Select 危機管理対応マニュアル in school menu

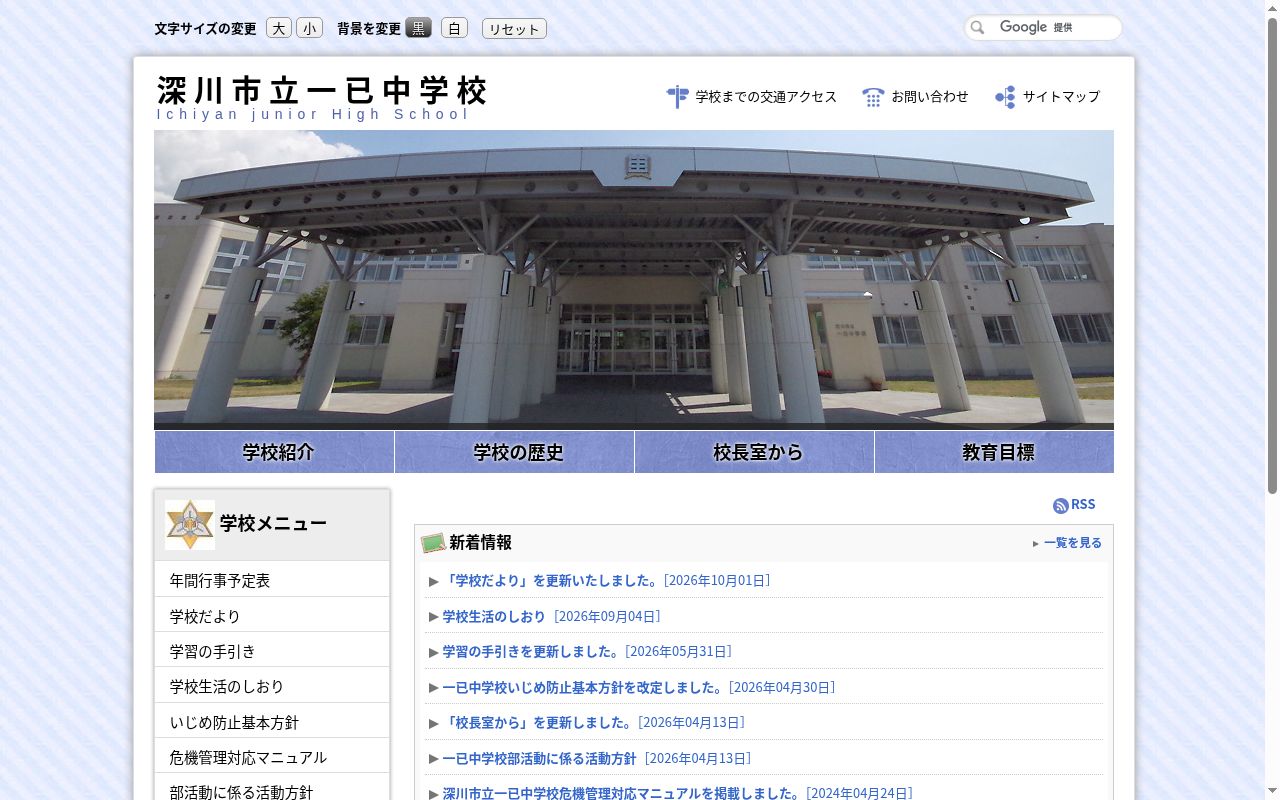point(272,757)
